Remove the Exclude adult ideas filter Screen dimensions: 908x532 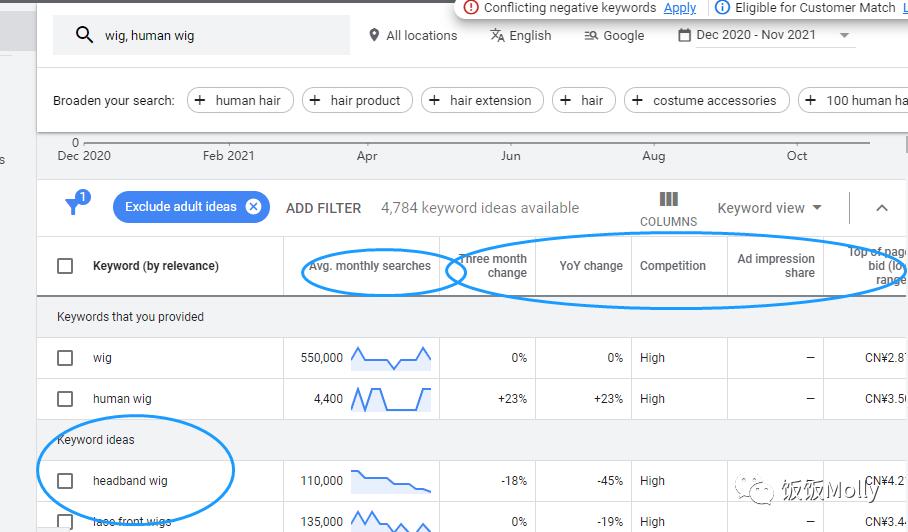click(253, 207)
